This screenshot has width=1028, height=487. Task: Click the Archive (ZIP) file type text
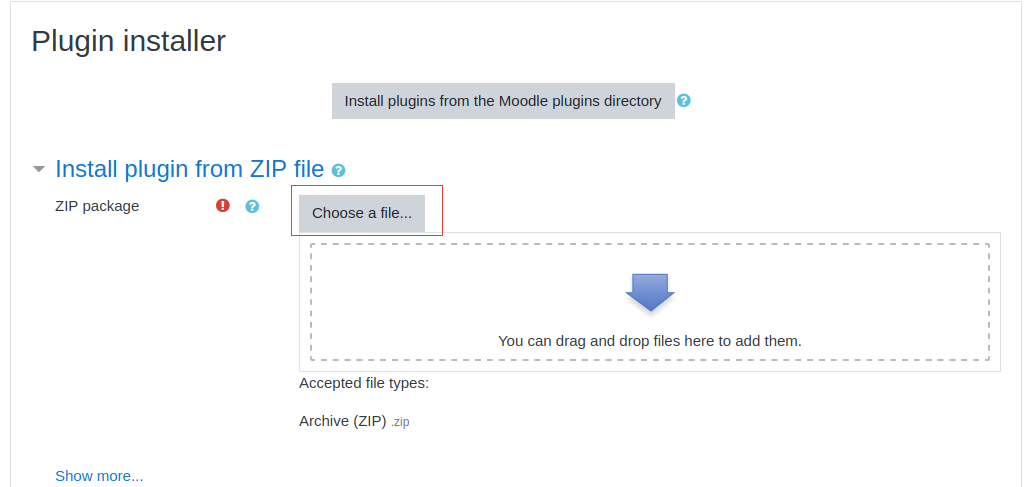pos(343,421)
